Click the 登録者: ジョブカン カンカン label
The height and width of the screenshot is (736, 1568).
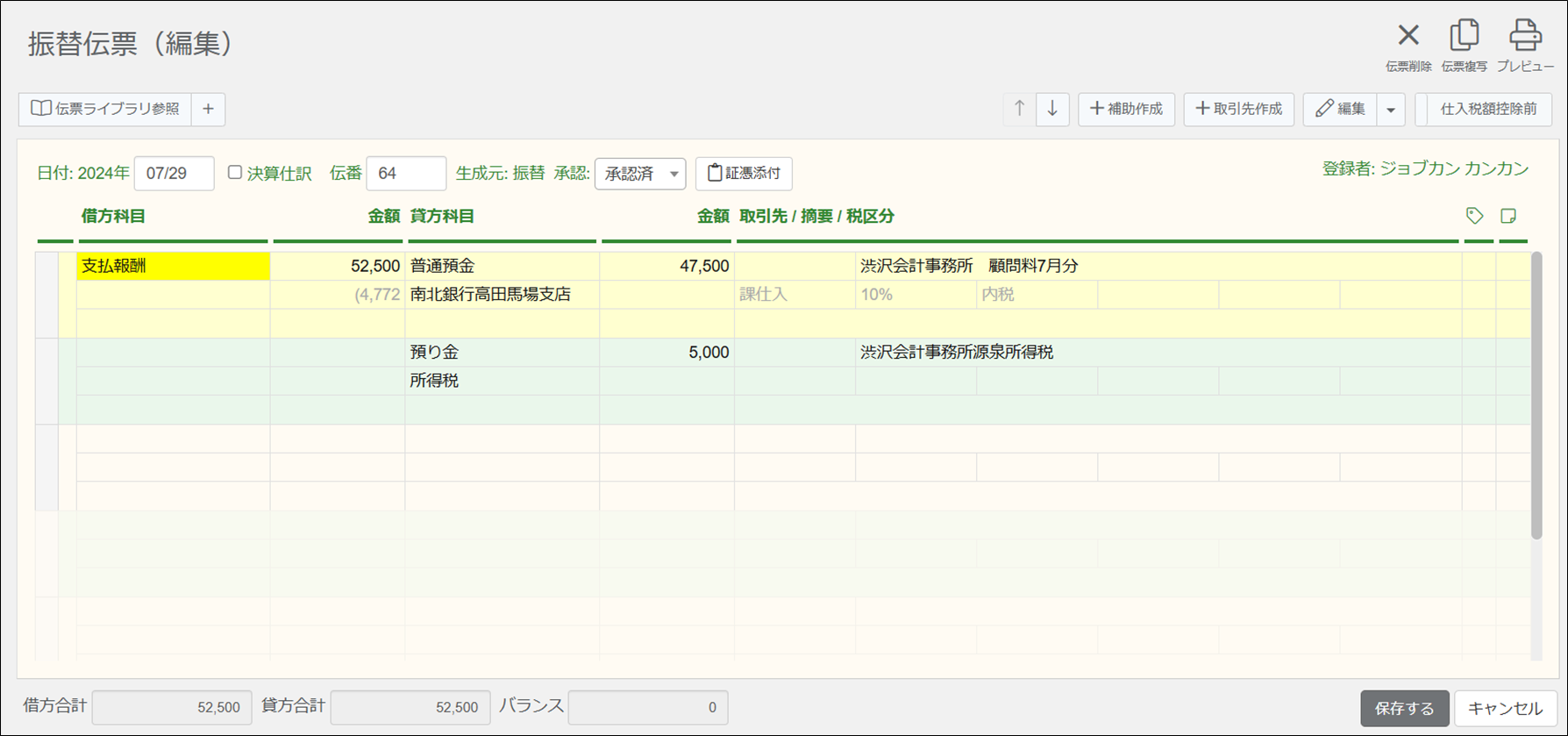[x=1425, y=169]
